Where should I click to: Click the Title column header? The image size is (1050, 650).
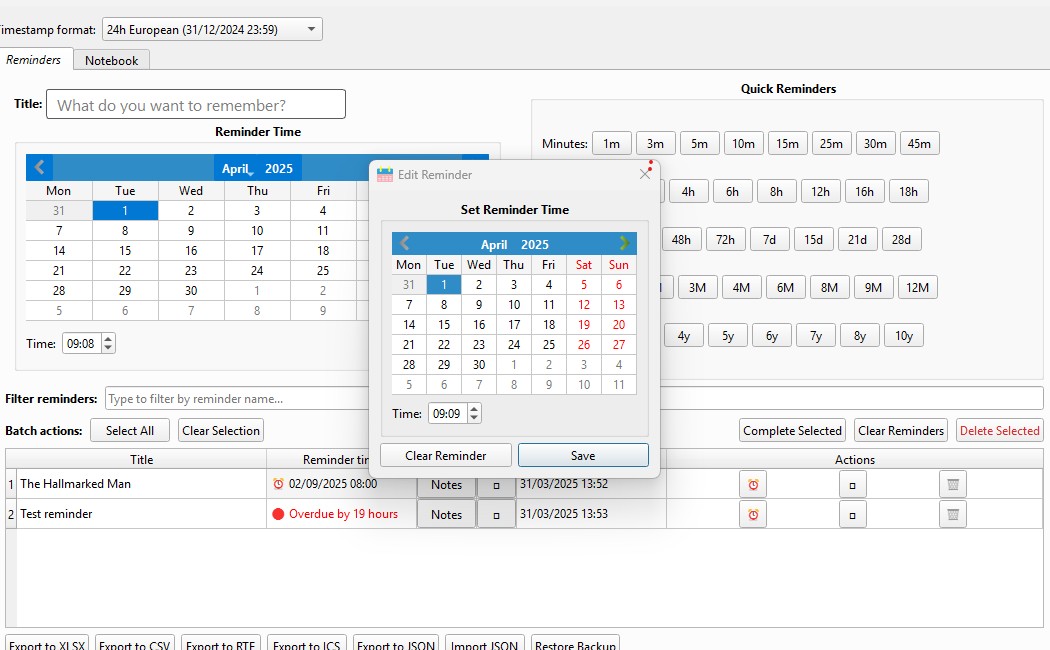tap(141, 459)
